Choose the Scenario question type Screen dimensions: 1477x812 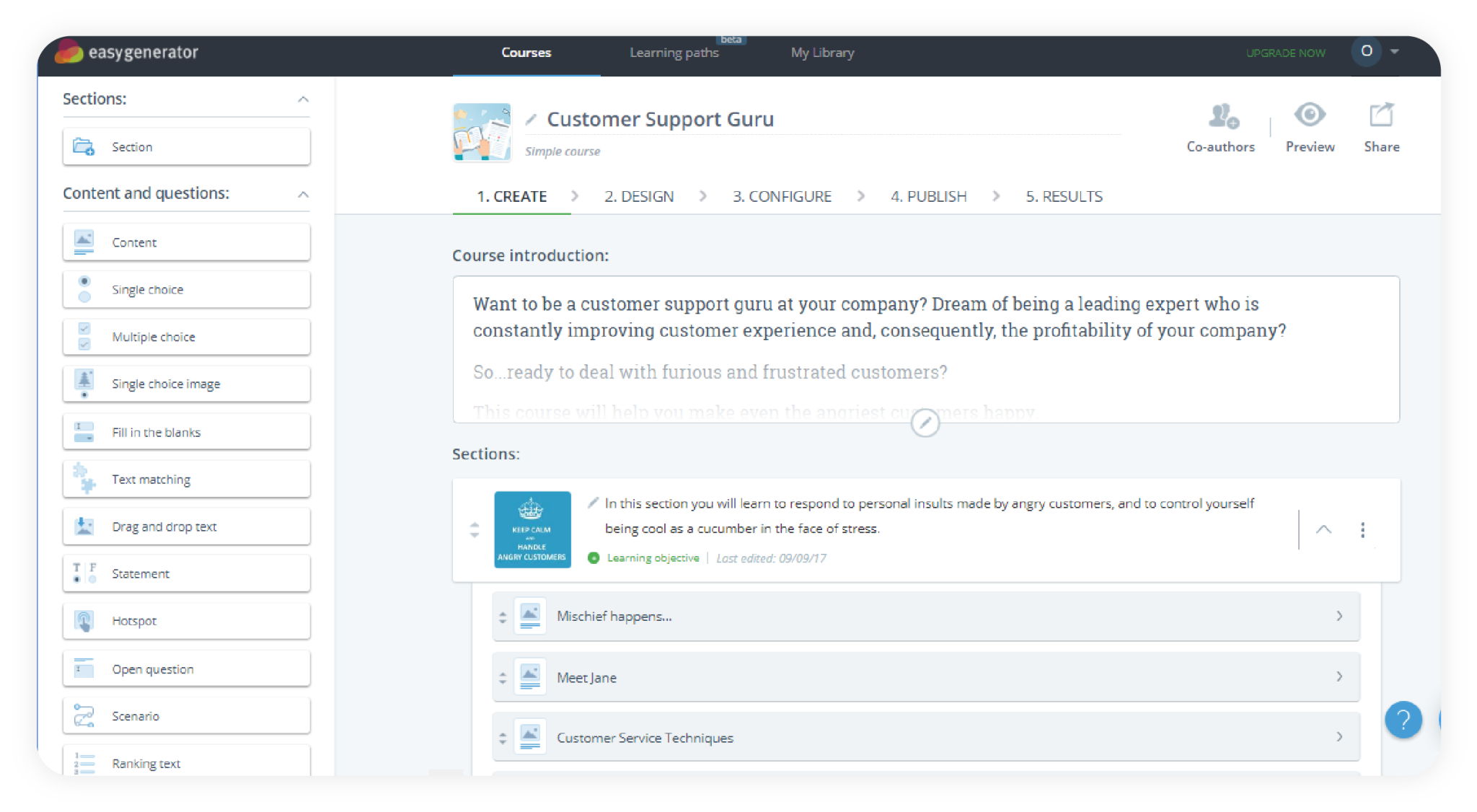click(185, 715)
